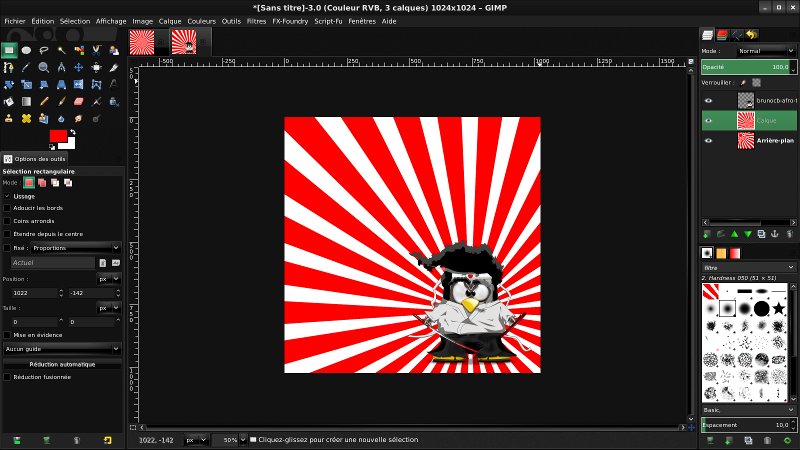Select the Move tool
The width and height of the screenshot is (800, 450).
tap(79, 67)
